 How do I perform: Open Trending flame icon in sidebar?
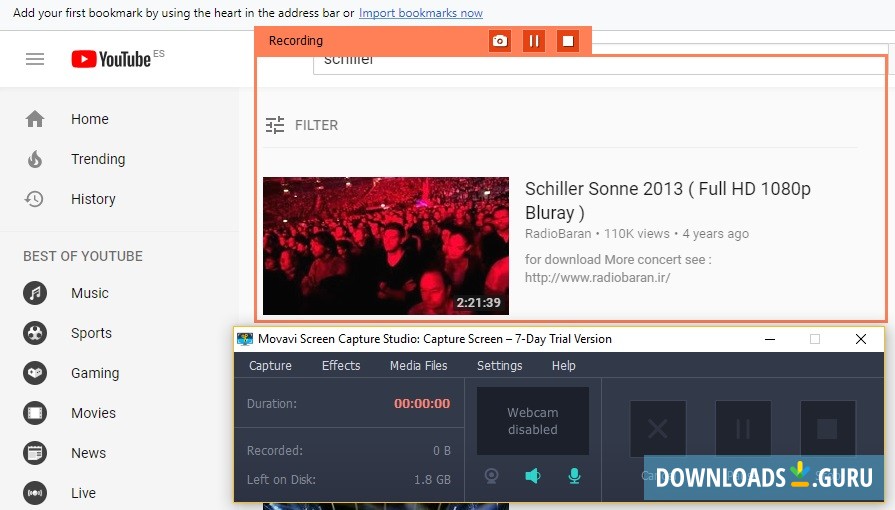coord(35,159)
